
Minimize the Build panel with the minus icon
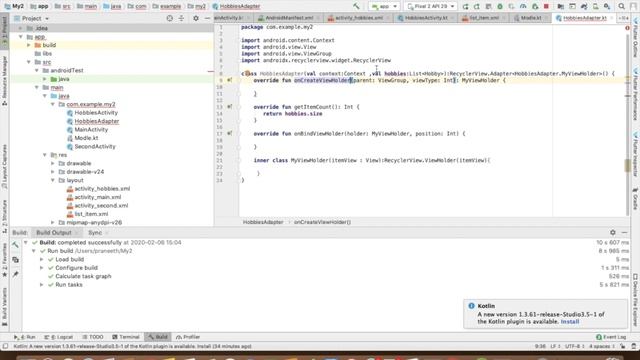[x=624, y=233]
